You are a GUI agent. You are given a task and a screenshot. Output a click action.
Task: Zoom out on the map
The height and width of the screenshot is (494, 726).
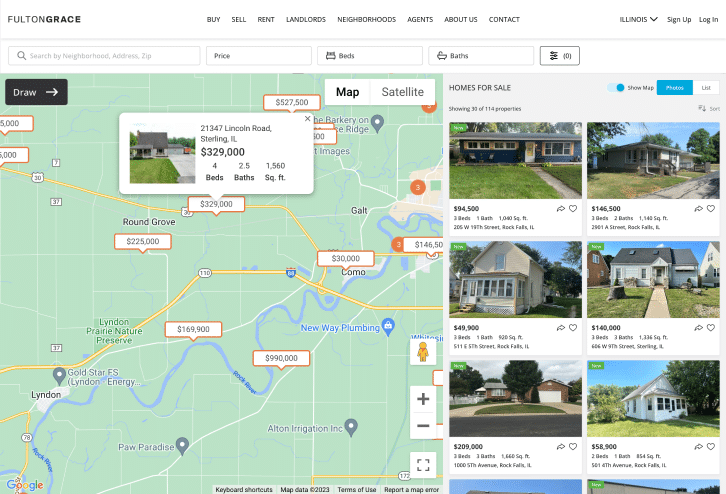click(423, 425)
